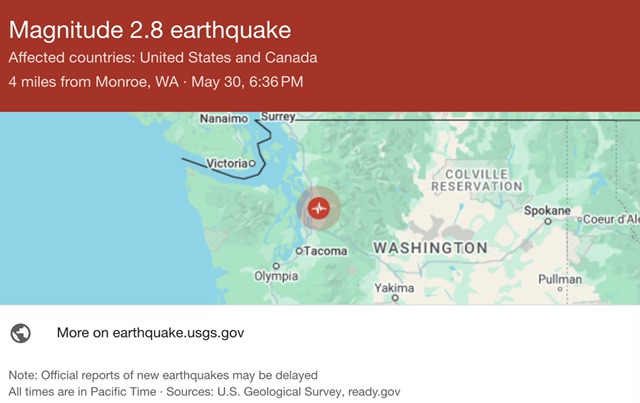Image resolution: width=640 pixels, height=403 pixels.
Task: Select the Affected countries text in the header
Action: point(163,57)
